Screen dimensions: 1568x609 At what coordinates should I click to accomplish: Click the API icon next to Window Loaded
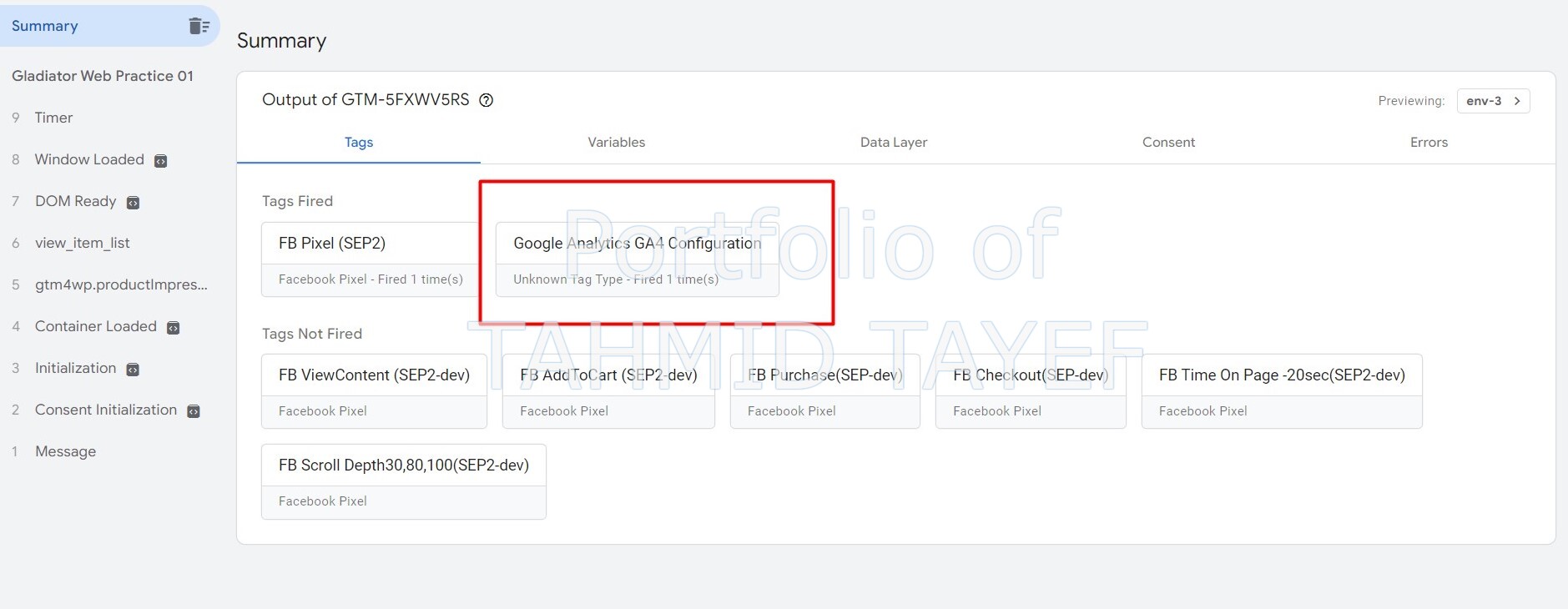coord(161,161)
